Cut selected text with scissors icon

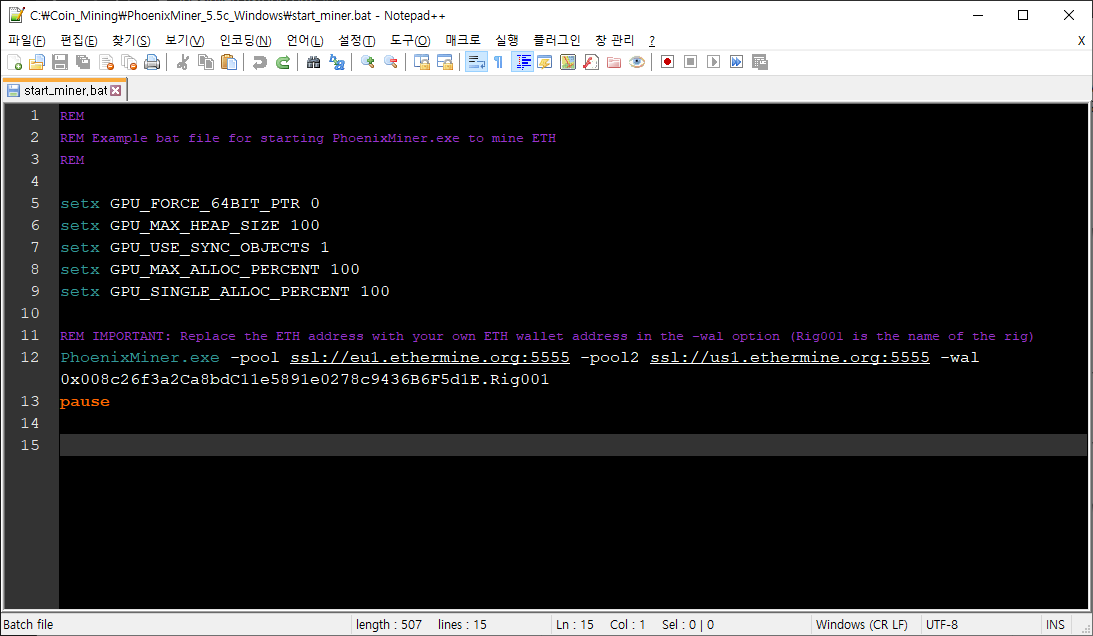(x=183, y=63)
